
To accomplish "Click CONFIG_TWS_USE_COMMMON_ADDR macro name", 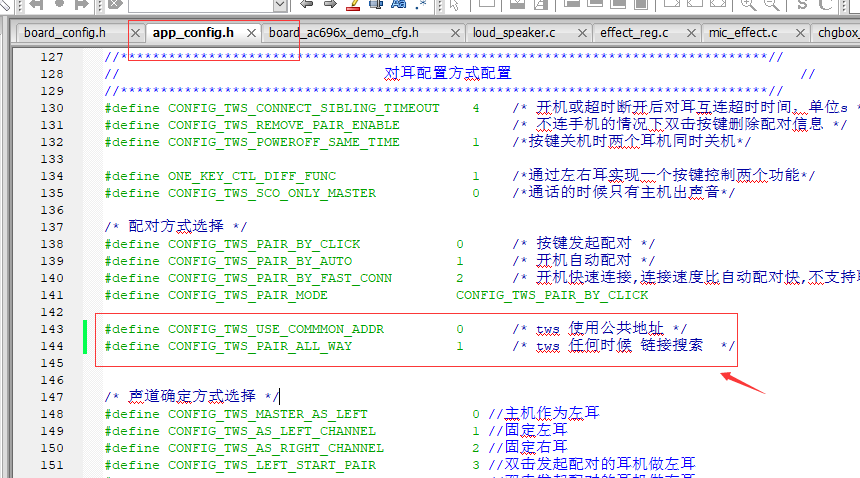I will point(276,329).
